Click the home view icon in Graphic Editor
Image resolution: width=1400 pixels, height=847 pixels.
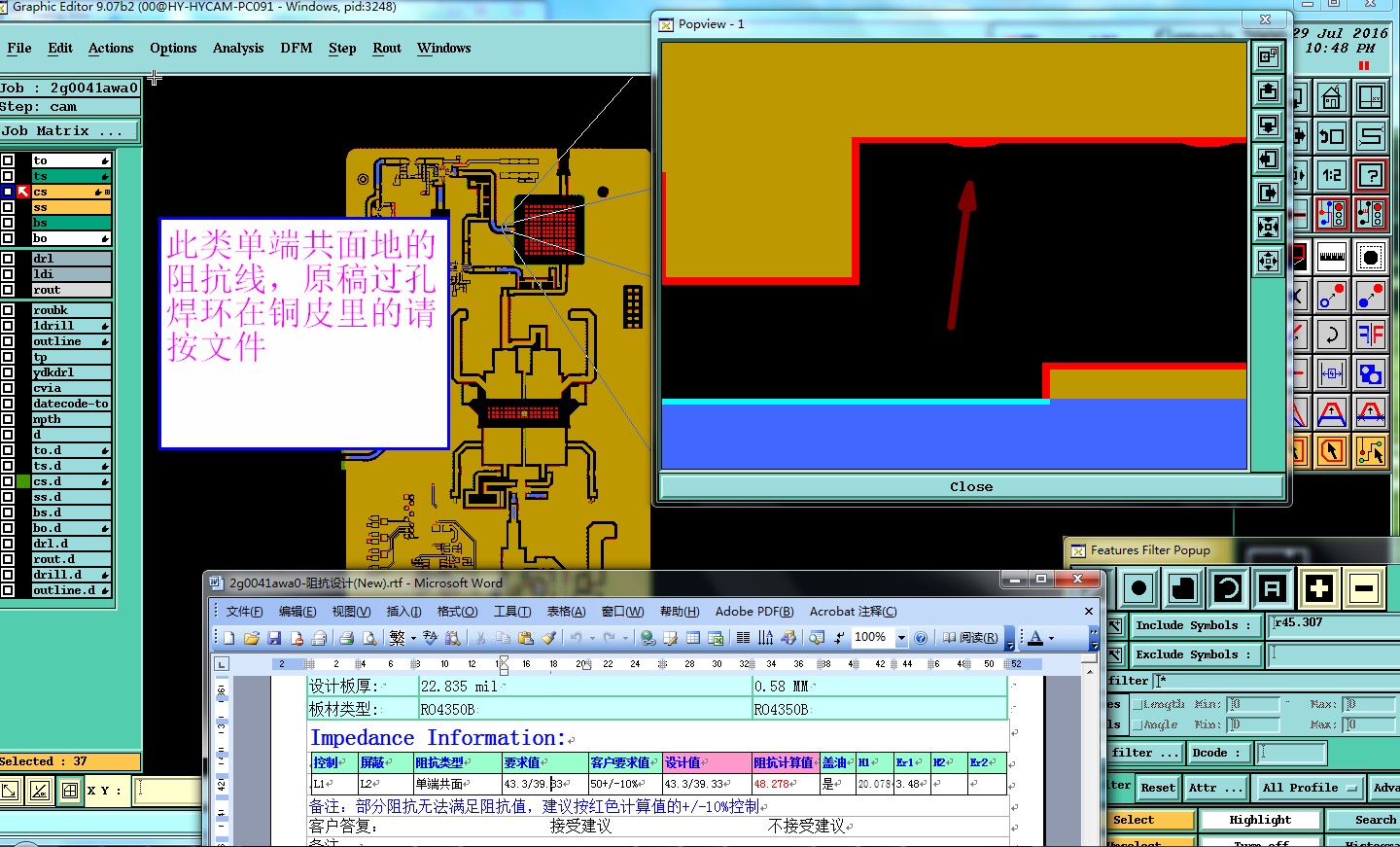1332,97
